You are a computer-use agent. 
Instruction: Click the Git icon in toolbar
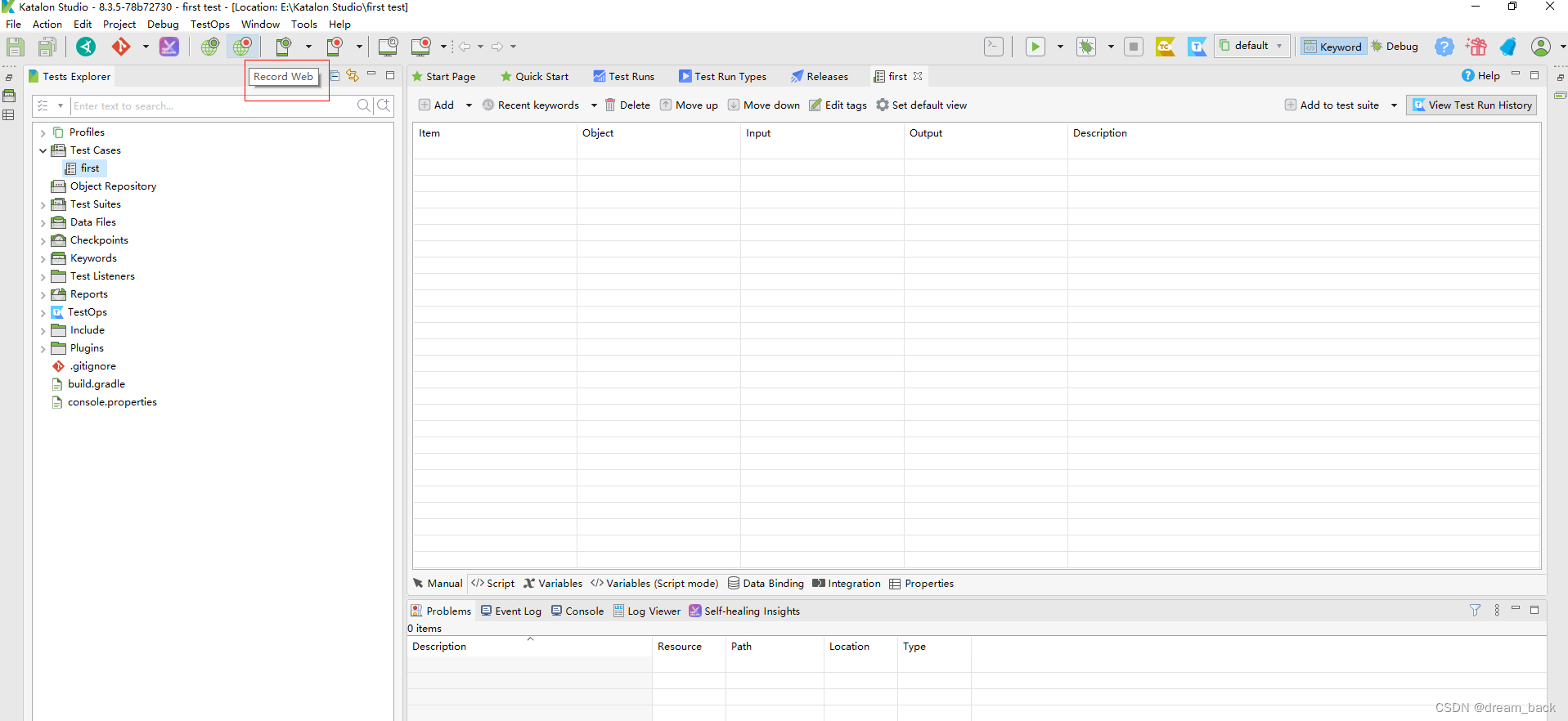(x=121, y=47)
